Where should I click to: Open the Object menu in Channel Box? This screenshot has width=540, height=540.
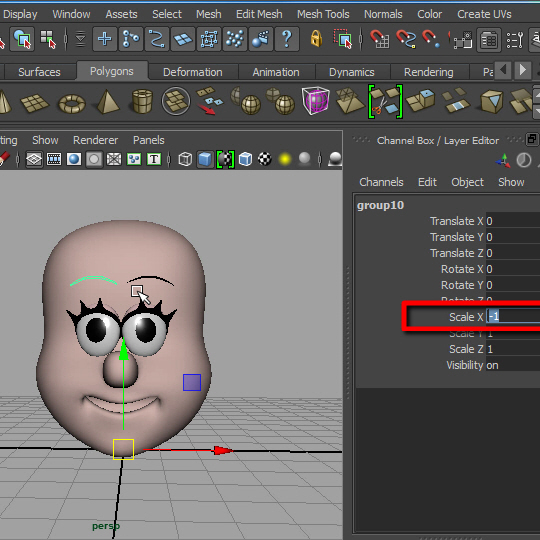coord(467,182)
